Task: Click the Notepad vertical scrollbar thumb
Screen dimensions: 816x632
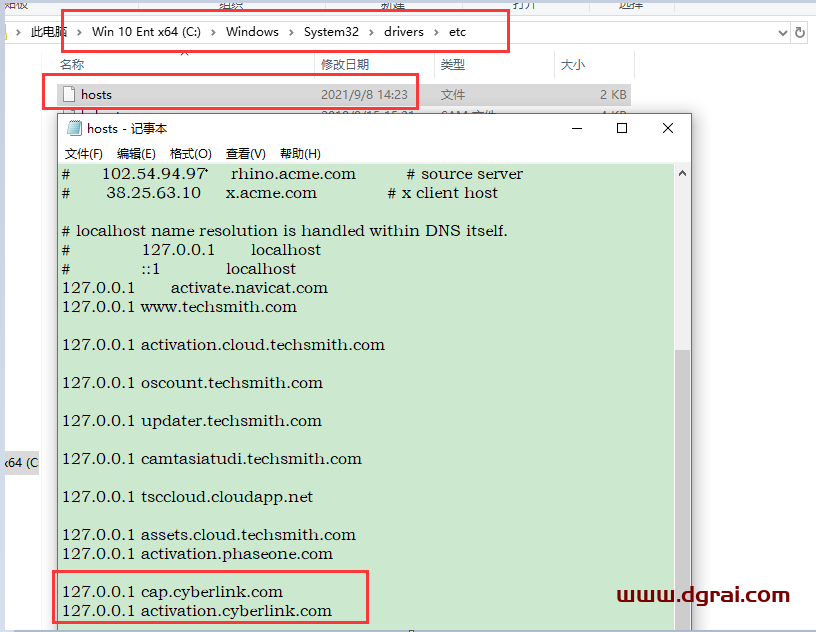Action: point(682,489)
